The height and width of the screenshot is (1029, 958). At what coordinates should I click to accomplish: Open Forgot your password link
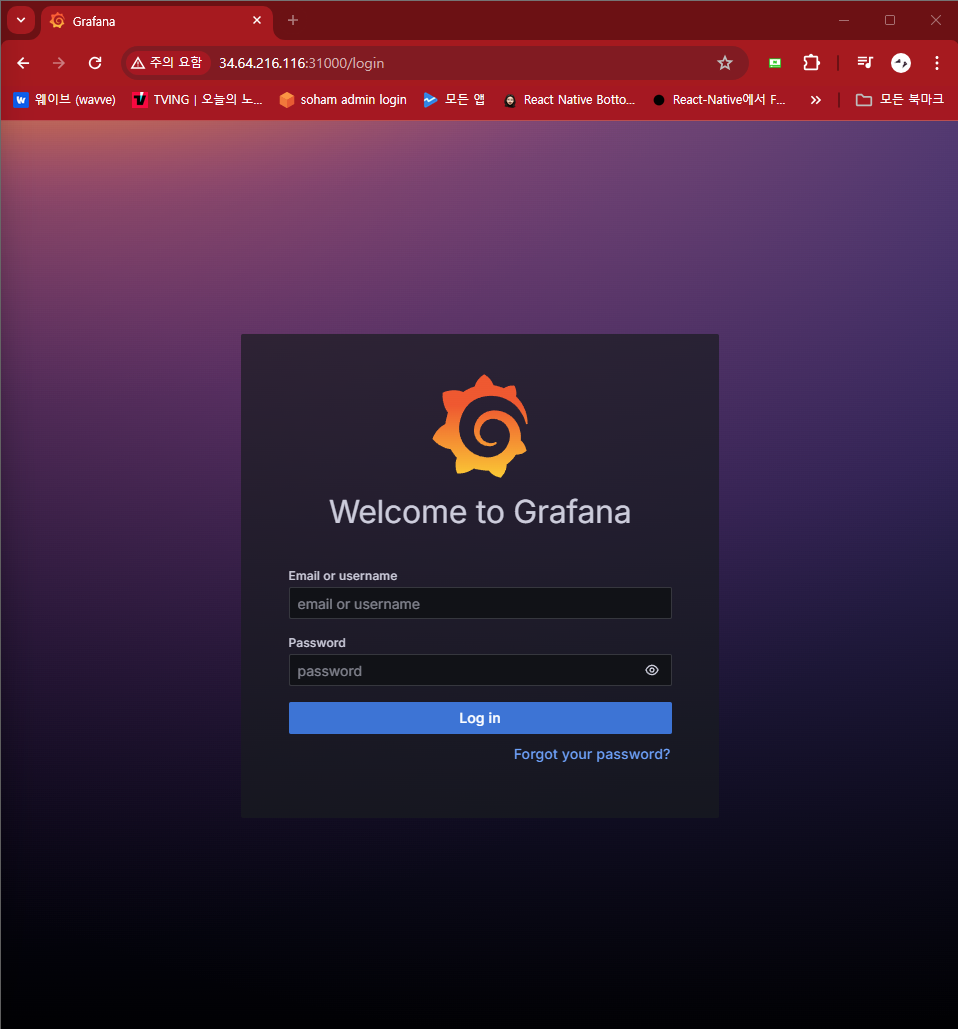pos(592,754)
